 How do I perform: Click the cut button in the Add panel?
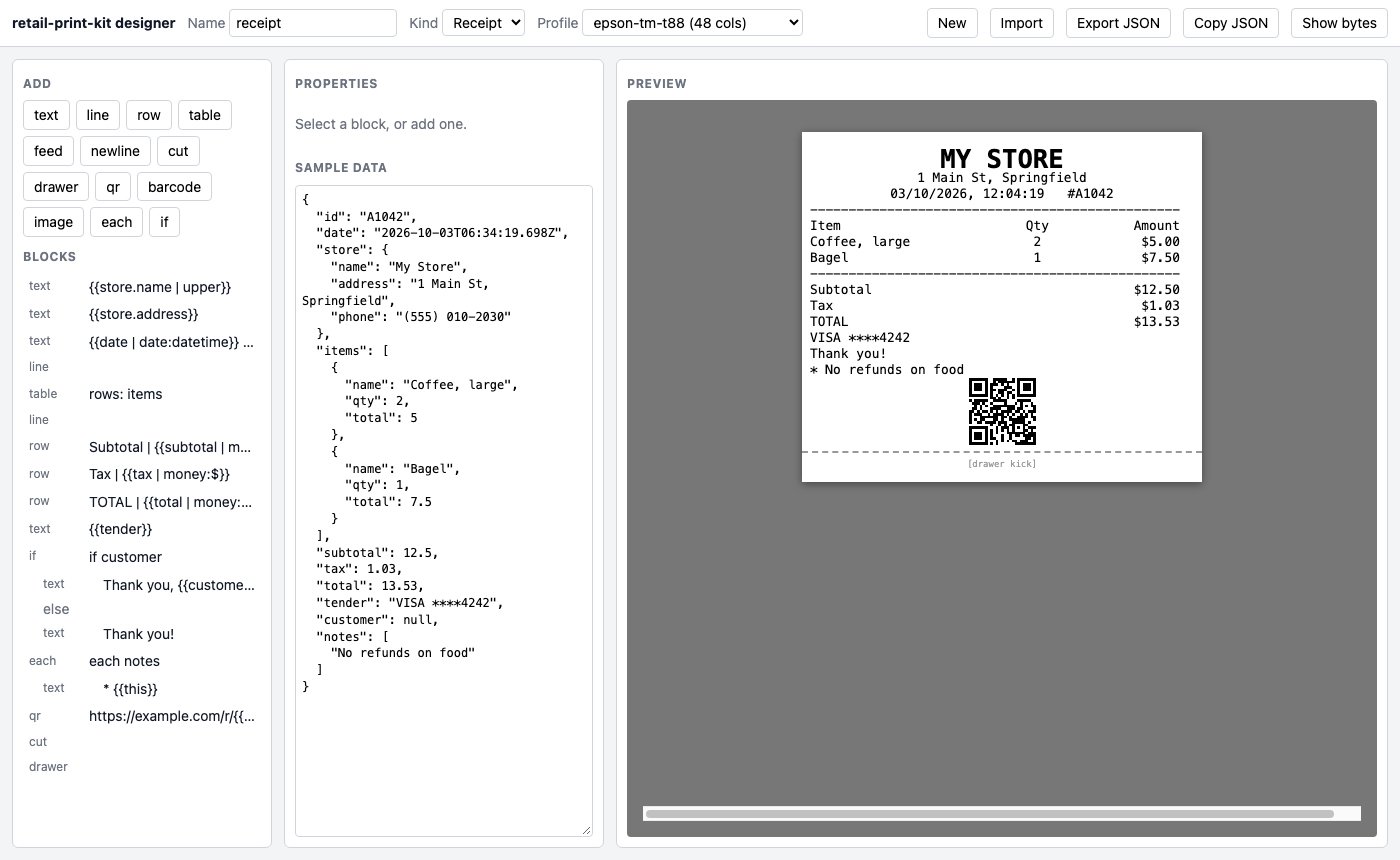tap(178, 151)
